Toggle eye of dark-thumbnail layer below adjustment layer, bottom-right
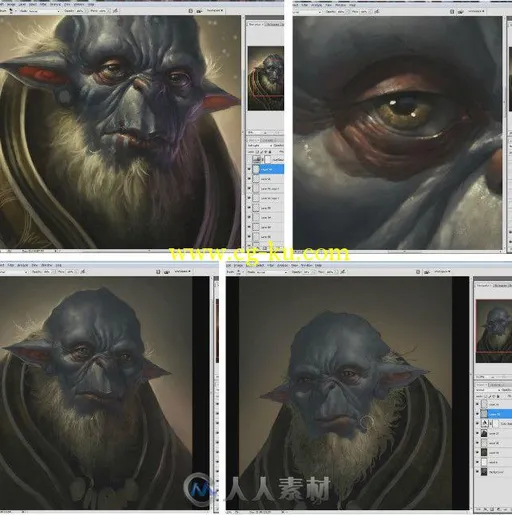 click(477, 433)
